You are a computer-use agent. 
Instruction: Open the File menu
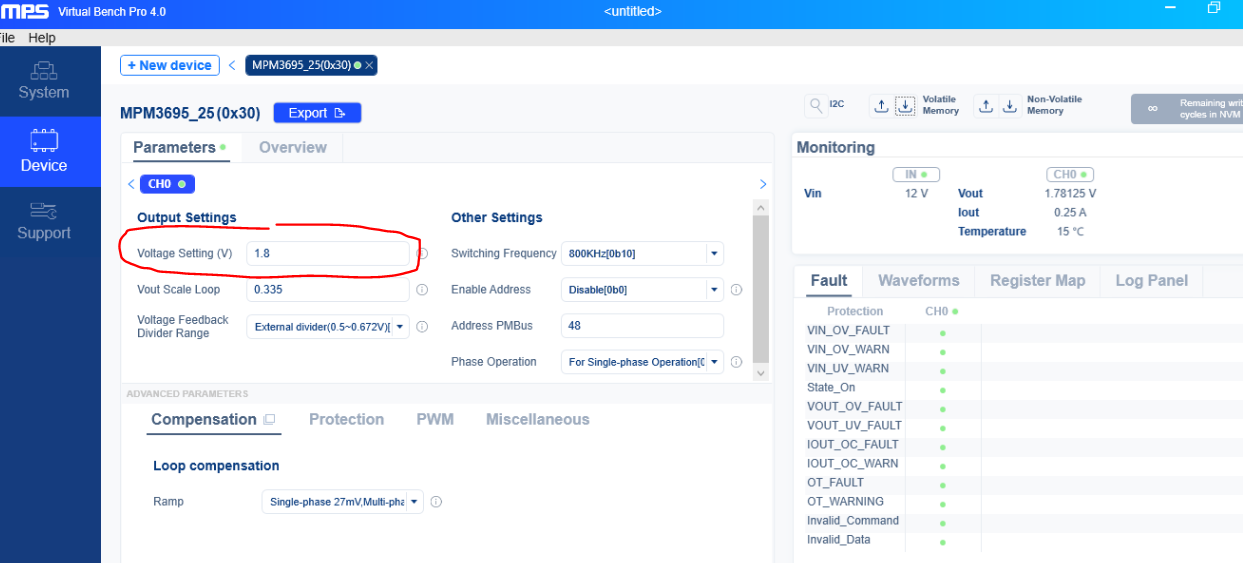[x=7, y=38]
